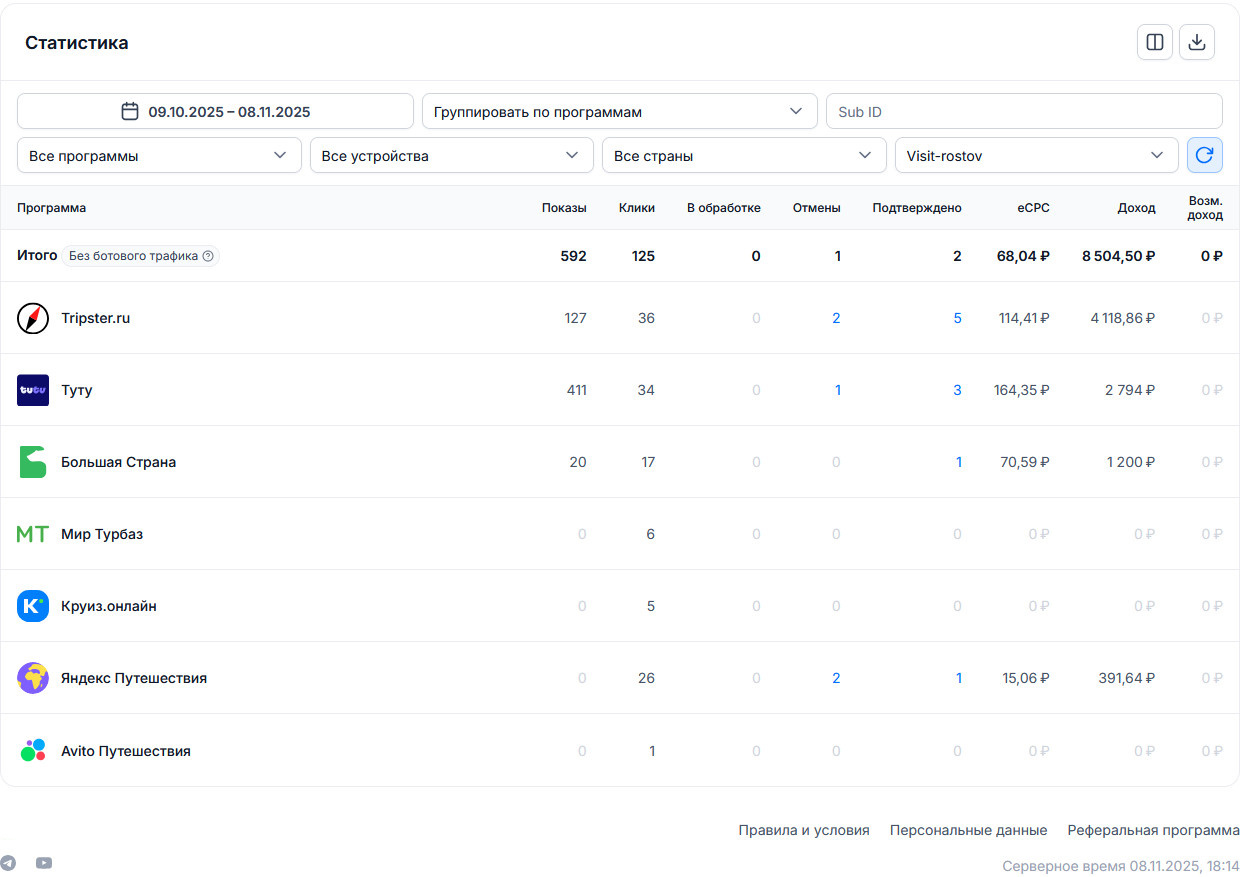Expand the Все страны dropdown
1253x877 pixels.
point(743,156)
